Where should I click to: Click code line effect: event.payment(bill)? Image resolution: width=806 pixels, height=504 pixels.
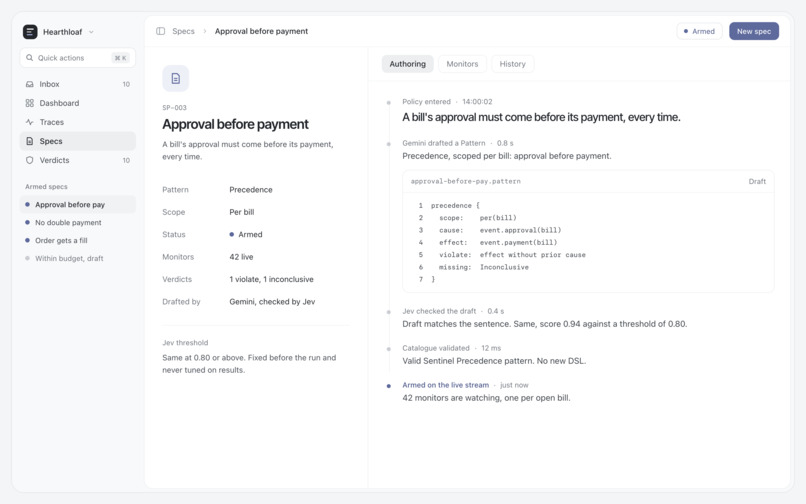(498, 242)
